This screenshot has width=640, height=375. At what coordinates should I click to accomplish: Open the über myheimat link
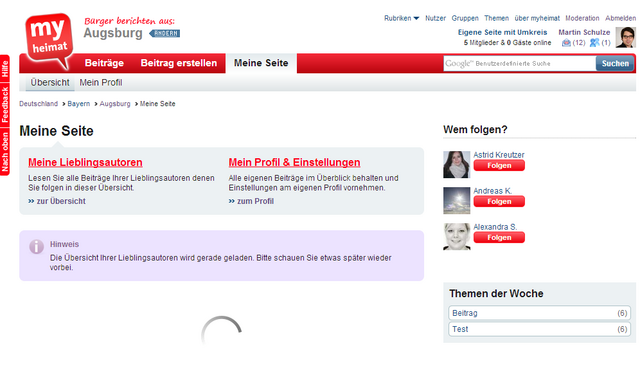point(537,18)
